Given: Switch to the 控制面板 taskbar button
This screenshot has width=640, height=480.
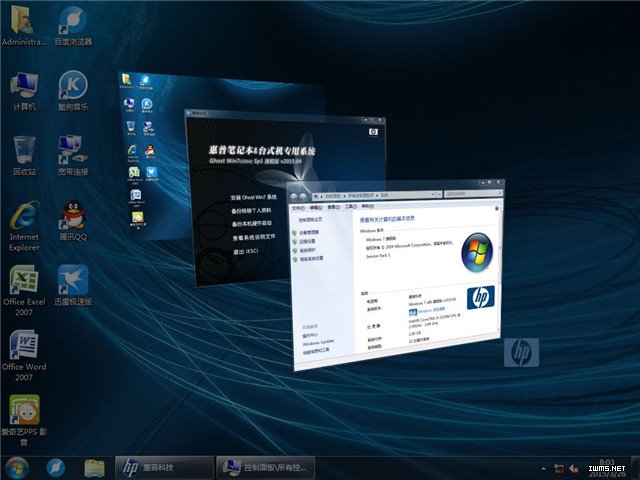Looking at the screenshot, I should pos(266,468).
